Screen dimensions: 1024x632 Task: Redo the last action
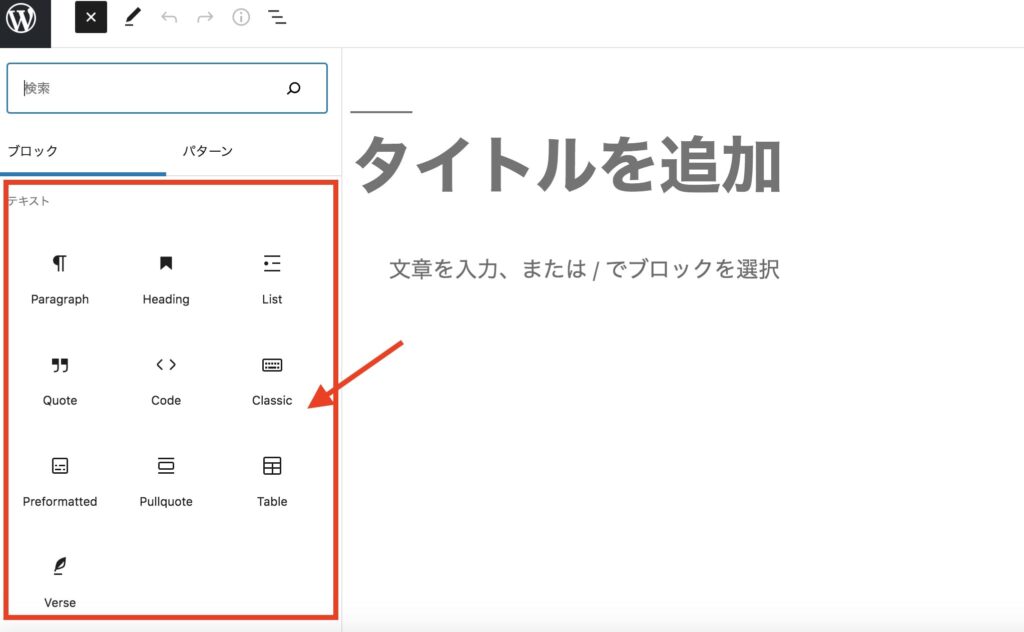pos(205,18)
